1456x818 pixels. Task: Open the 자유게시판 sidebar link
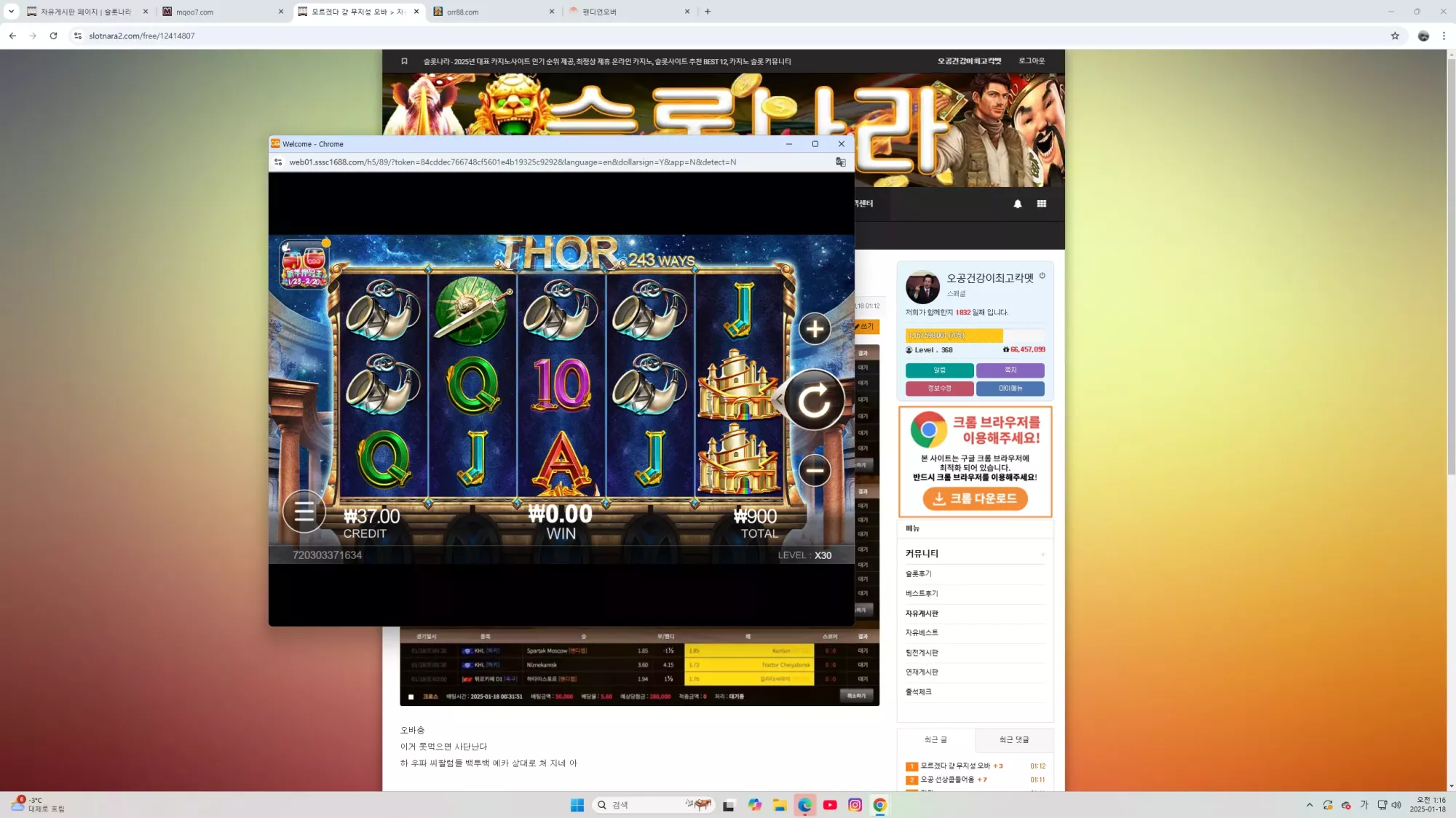(x=922, y=613)
